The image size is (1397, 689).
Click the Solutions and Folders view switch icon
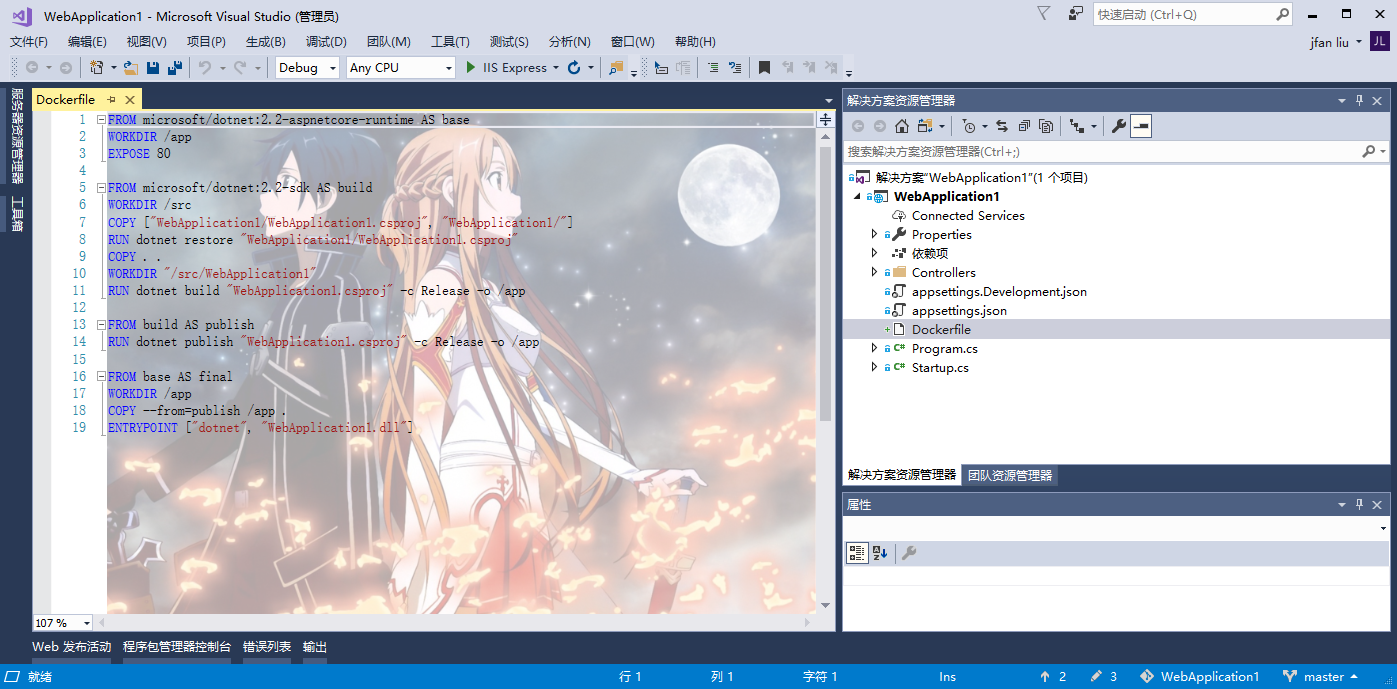click(x=924, y=126)
